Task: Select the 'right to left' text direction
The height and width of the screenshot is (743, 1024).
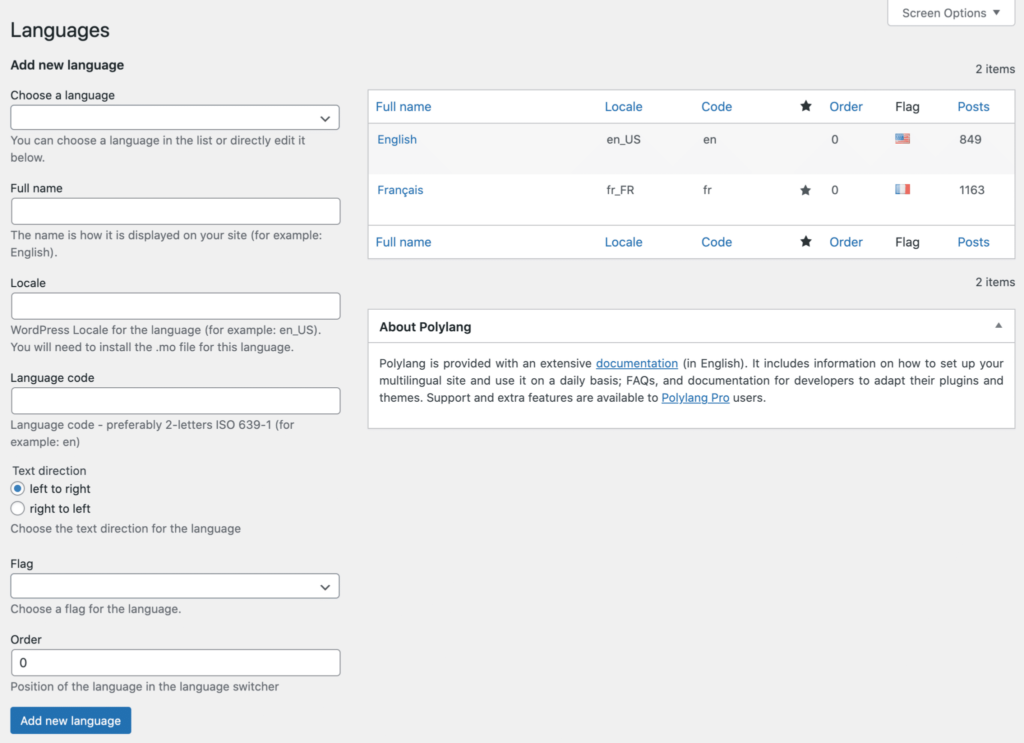Action: click(18, 508)
